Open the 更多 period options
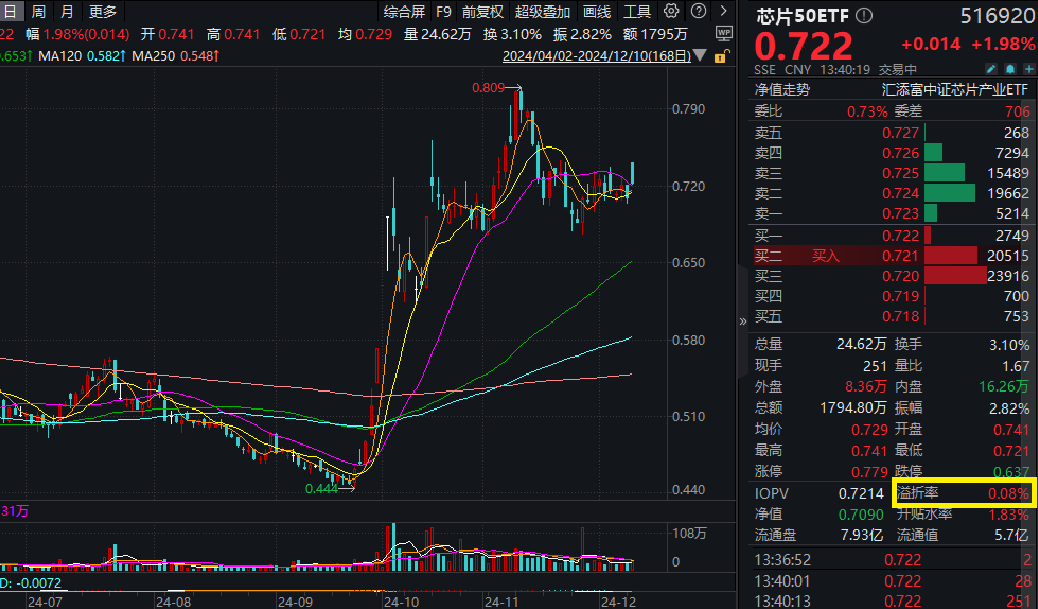This screenshot has width=1038, height=609. [x=102, y=12]
